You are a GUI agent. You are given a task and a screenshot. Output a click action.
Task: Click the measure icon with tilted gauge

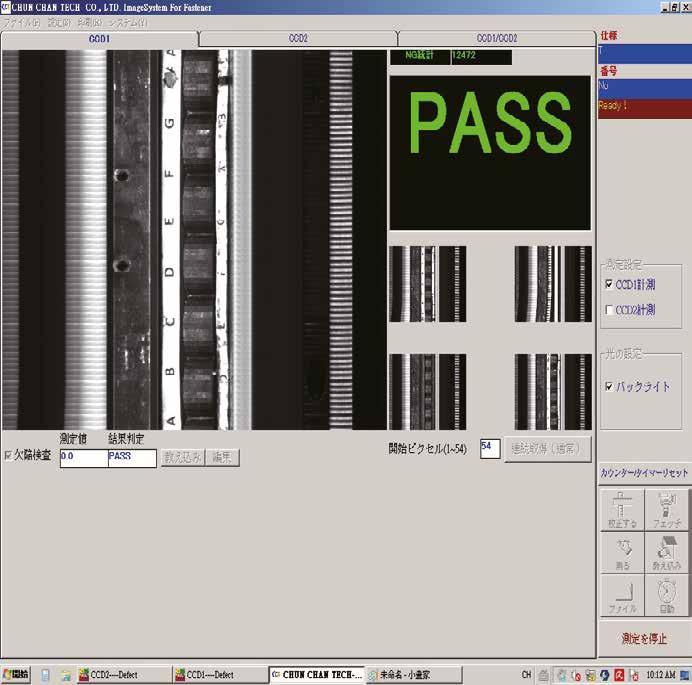(x=622, y=552)
